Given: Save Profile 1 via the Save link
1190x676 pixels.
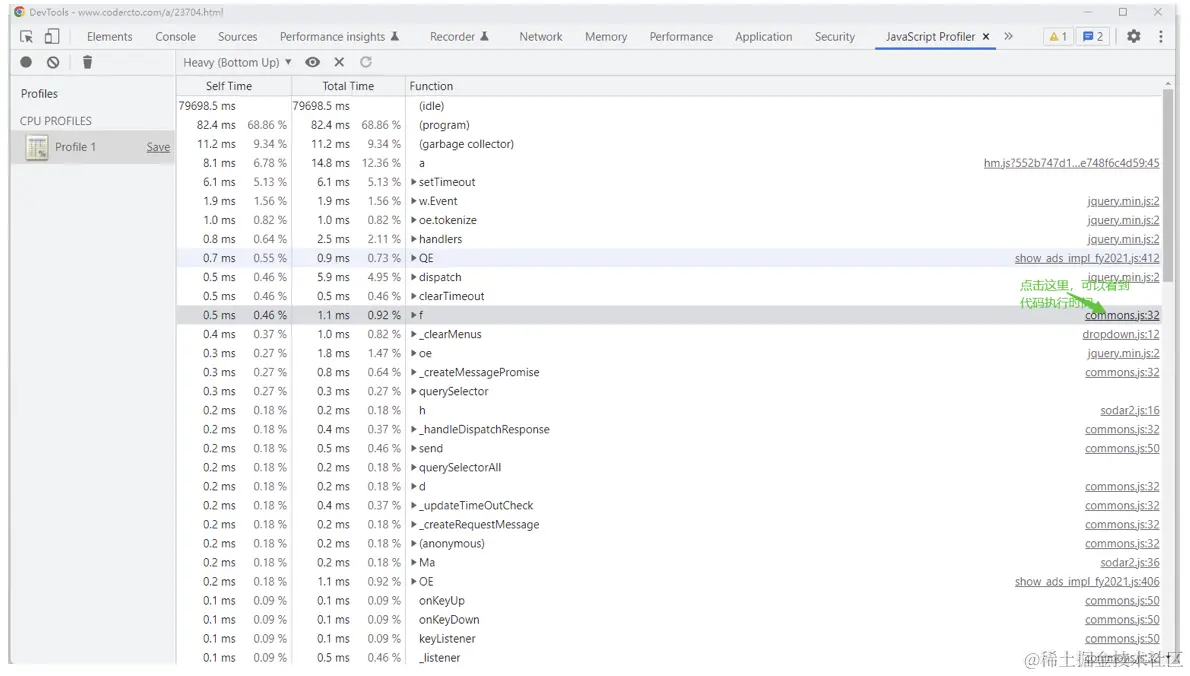Looking at the screenshot, I should pyautogui.click(x=158, y=147).
